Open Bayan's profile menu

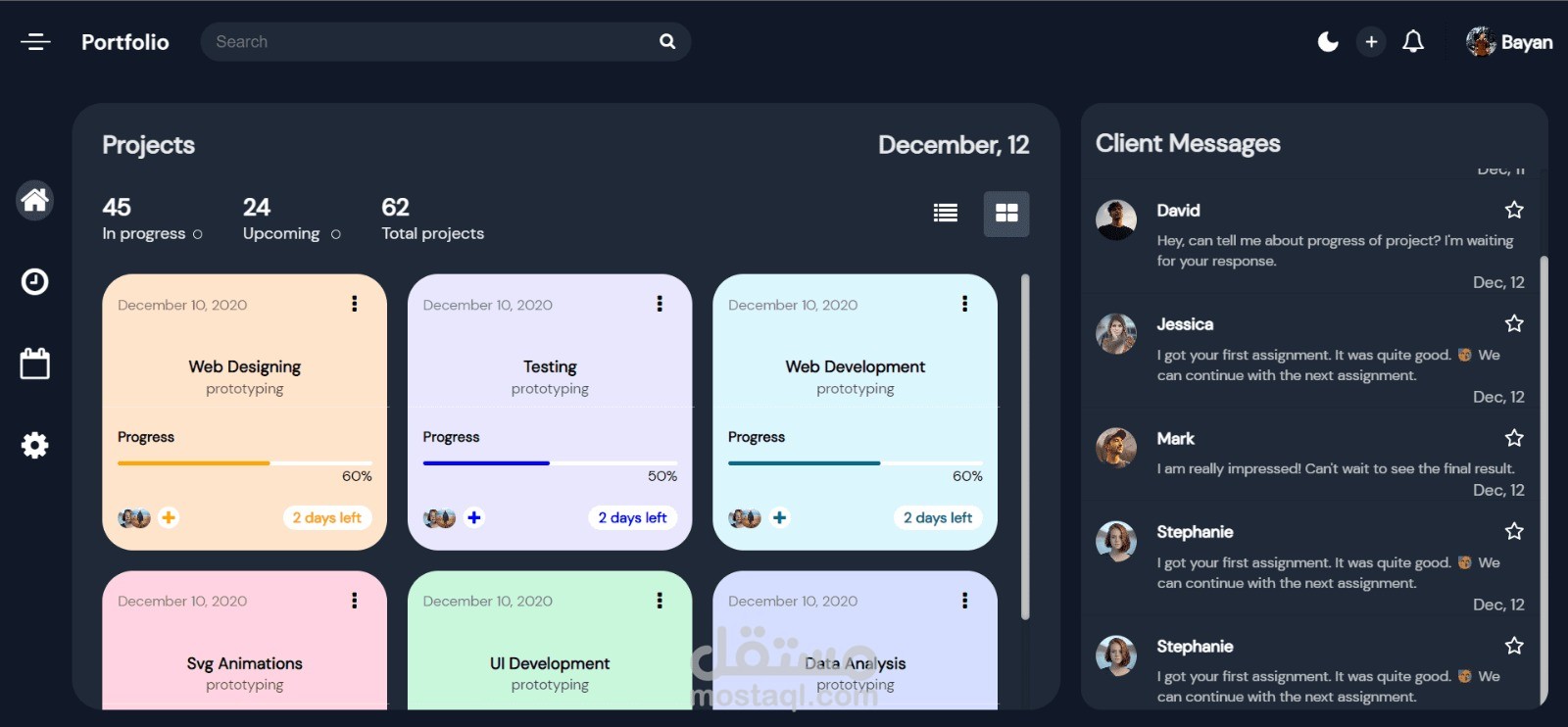(x=1509, y=41)
